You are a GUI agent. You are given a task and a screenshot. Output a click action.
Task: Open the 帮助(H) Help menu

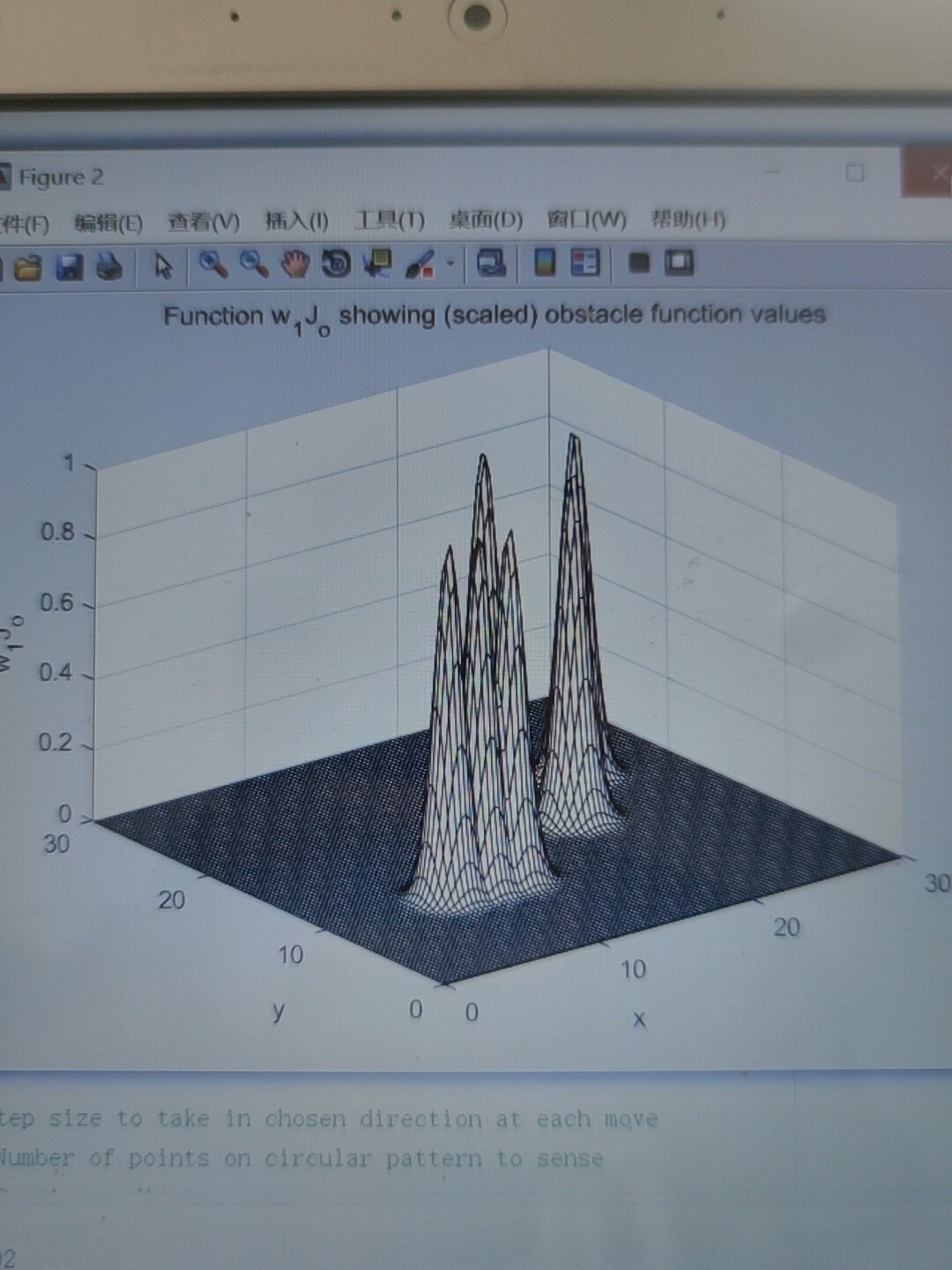688,218
